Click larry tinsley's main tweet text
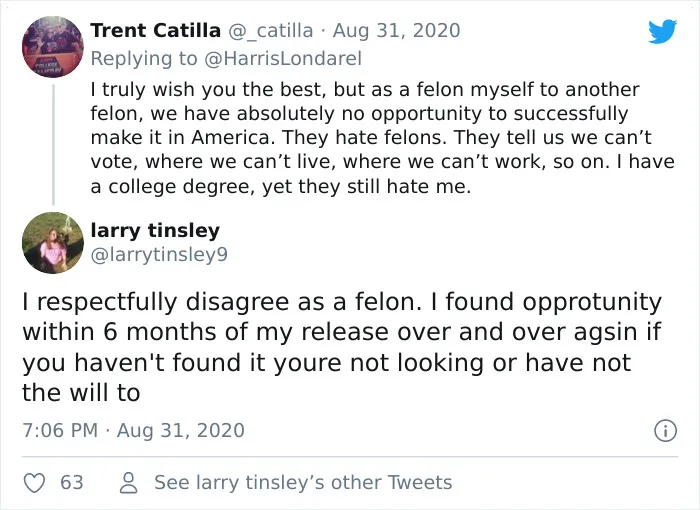This screenshot has height=510, width=700. pyautogui.click(x=342, y=347)
